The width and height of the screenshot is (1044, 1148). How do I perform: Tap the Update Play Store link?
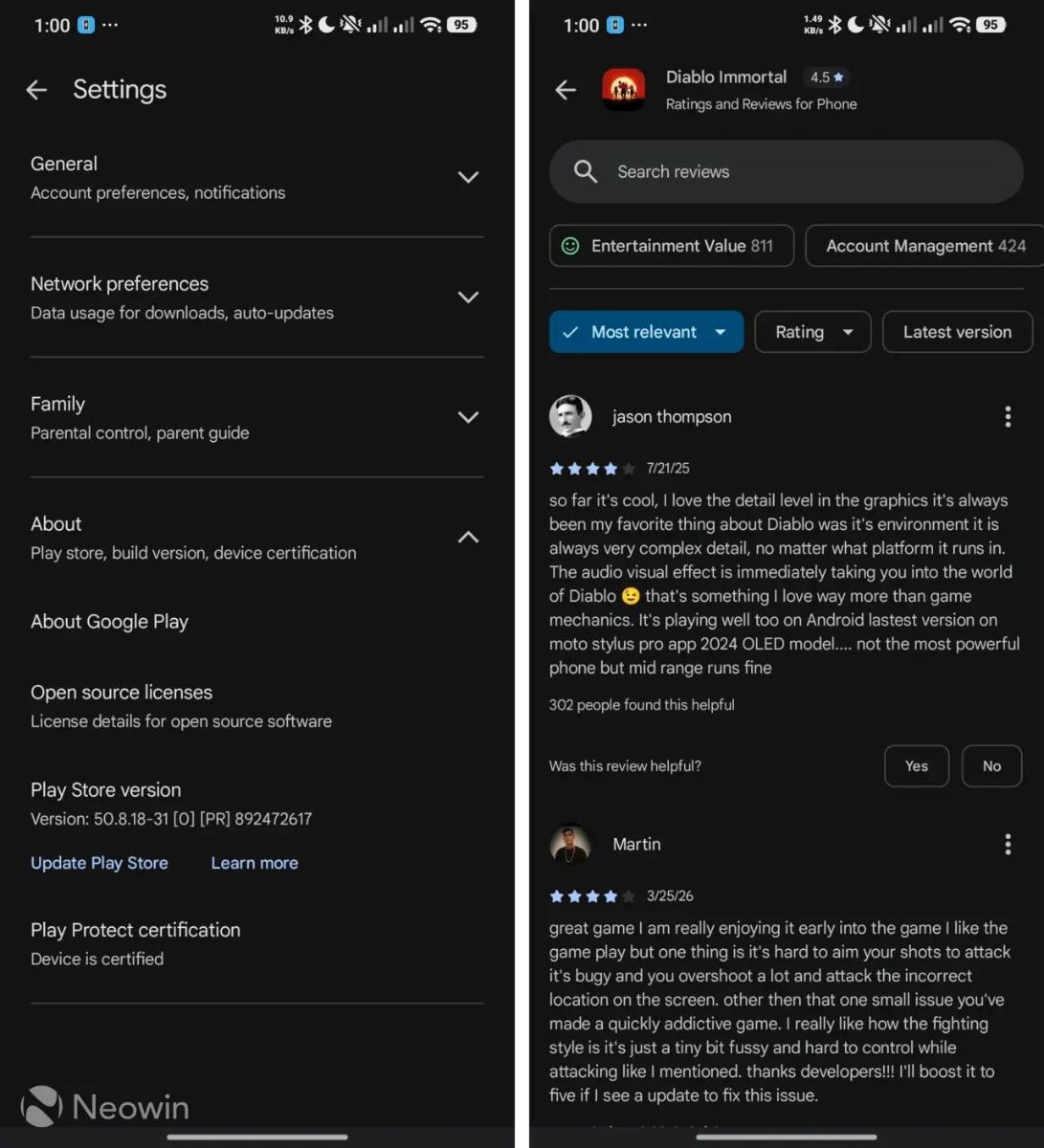[x=100, y=863]
